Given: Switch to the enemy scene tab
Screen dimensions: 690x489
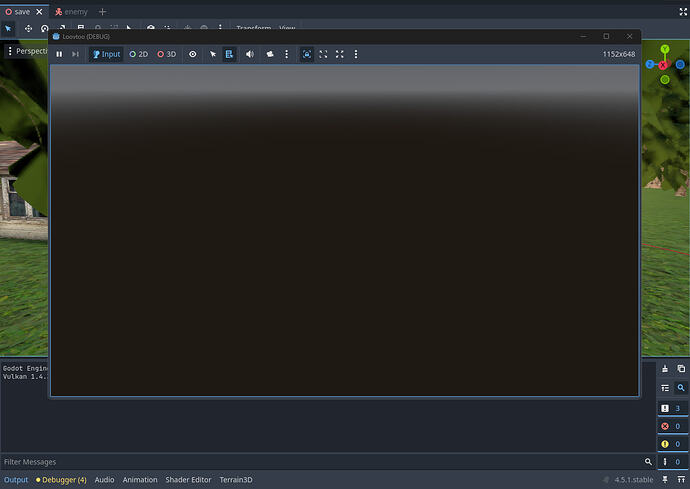Looking at the screenshot, I should pos(71,11).
